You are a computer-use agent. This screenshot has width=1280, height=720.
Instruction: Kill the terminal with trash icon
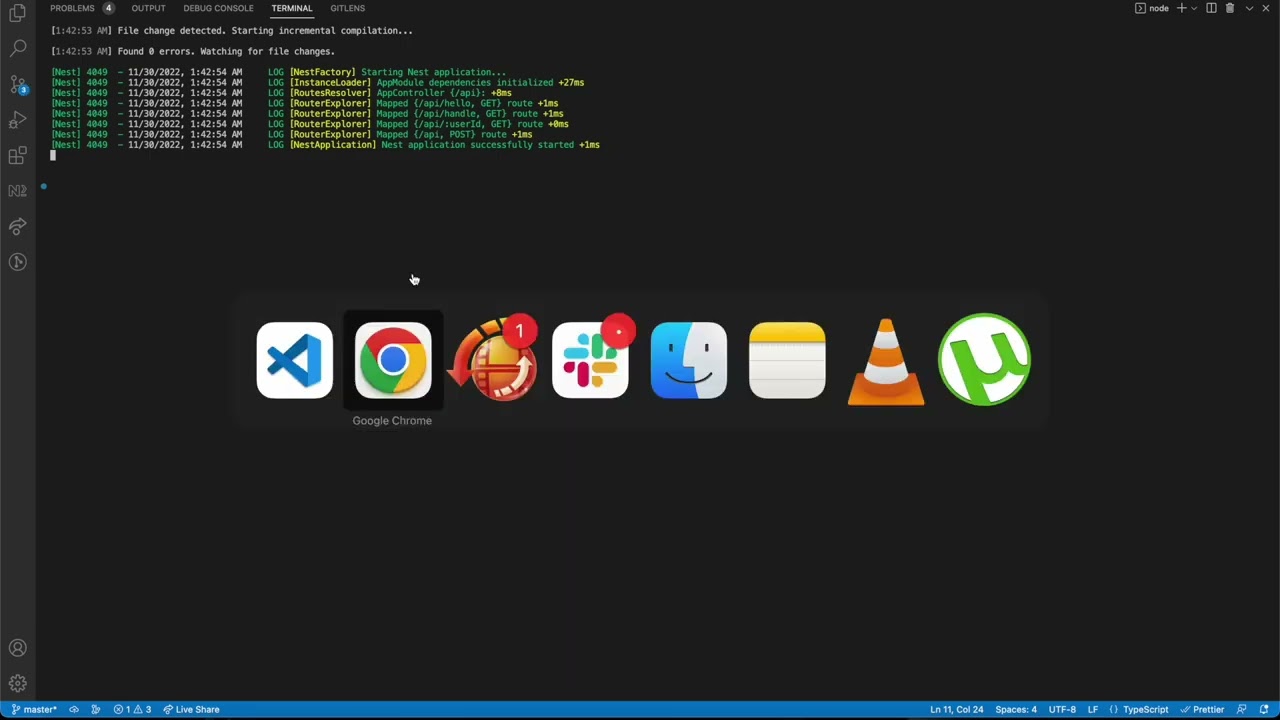(1230, 8)
